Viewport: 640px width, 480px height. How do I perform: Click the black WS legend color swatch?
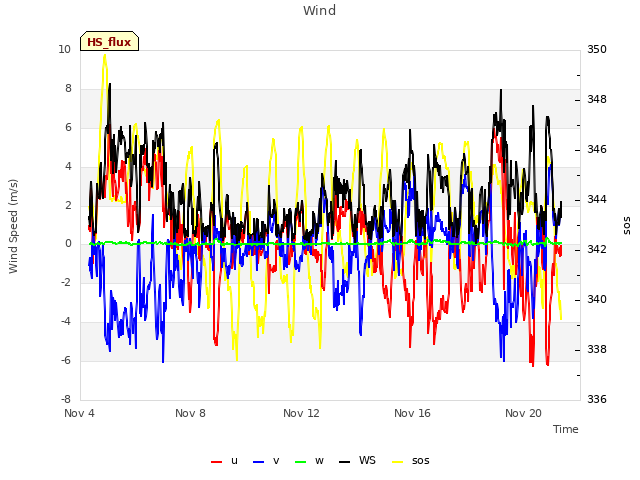[344, 462]
